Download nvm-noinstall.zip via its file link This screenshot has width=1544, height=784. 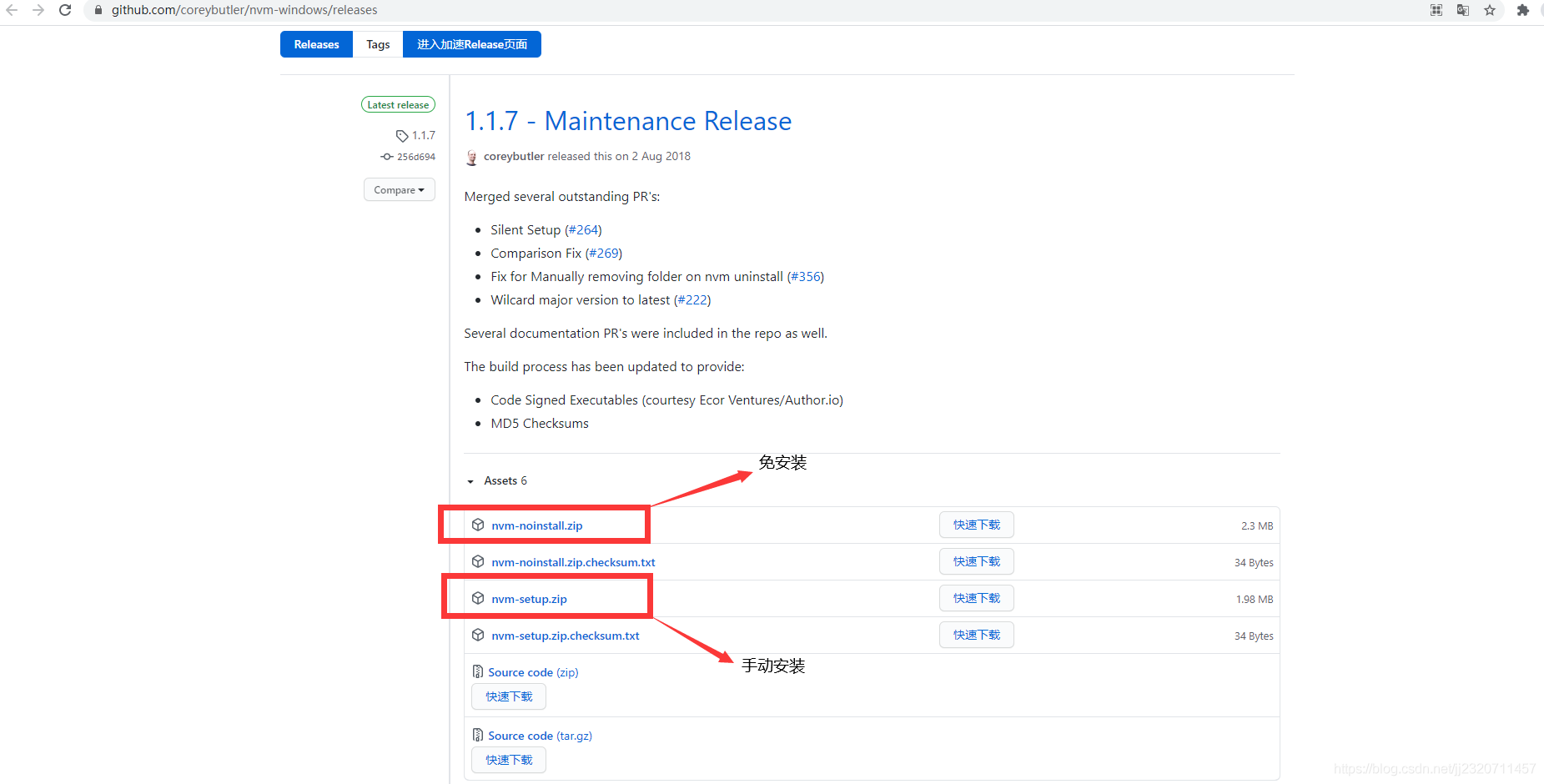coord(536,525)
